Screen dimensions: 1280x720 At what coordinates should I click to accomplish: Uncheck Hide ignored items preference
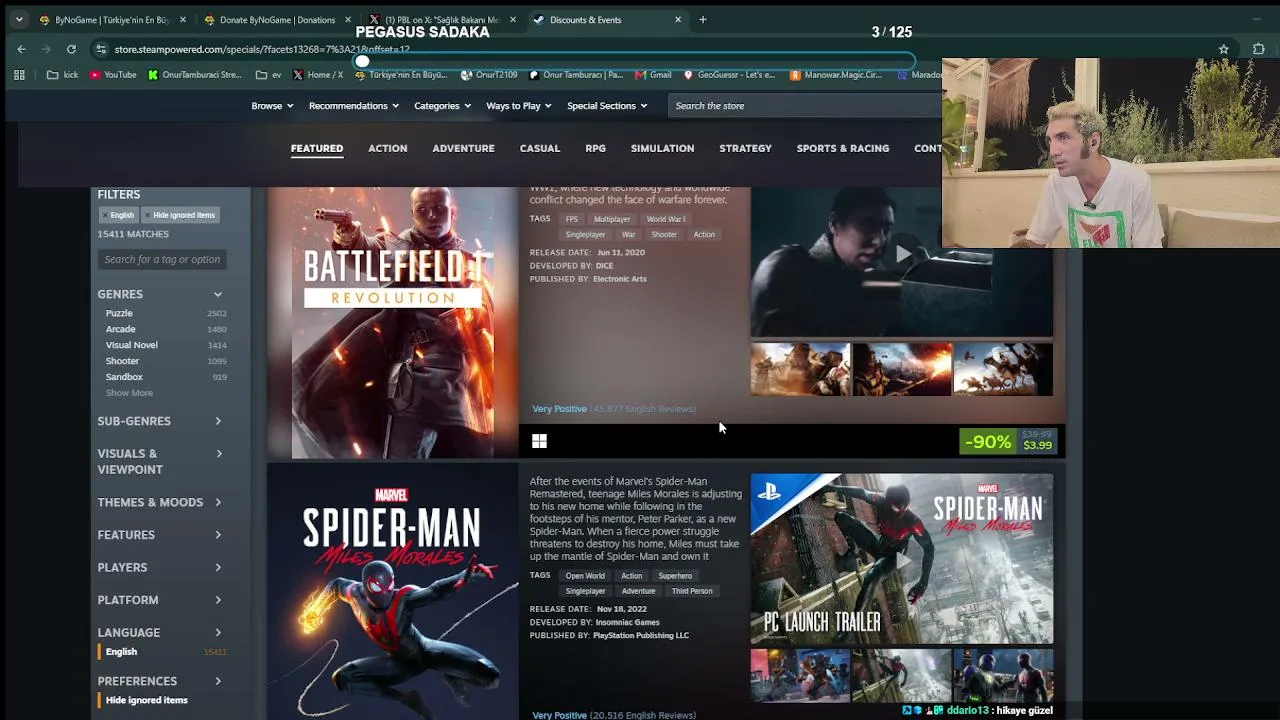146,700
